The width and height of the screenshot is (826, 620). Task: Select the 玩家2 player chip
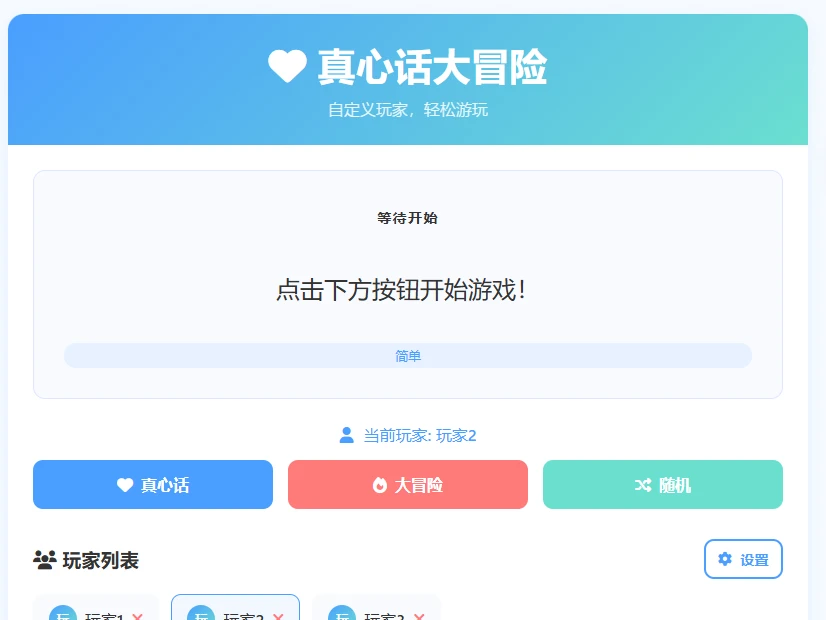[x=235, y=608]
